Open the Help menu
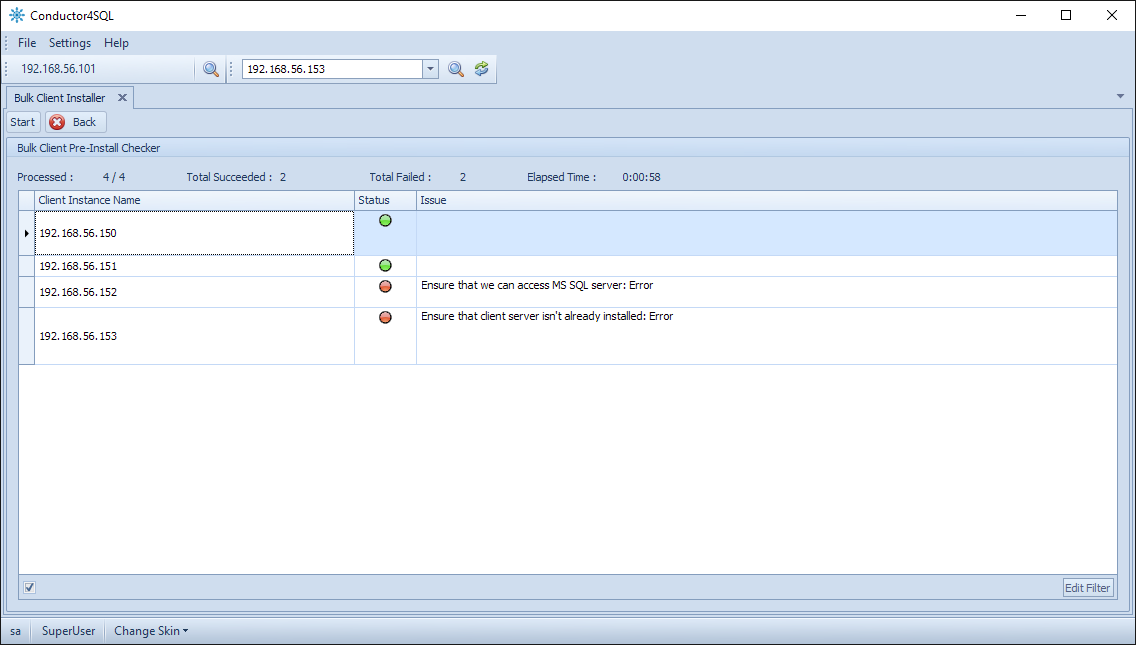The image size is (1136, 645). (x=116, y=43)
